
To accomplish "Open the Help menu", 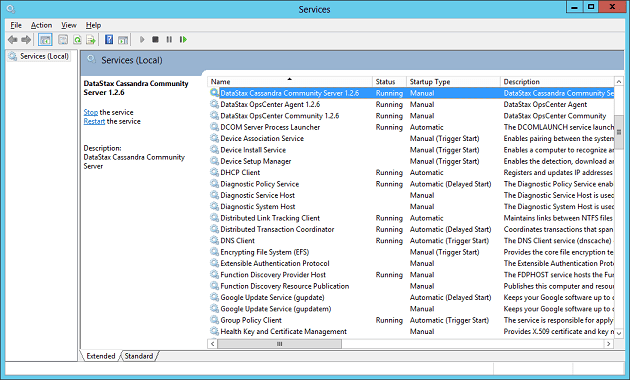I will click(93, 25).
